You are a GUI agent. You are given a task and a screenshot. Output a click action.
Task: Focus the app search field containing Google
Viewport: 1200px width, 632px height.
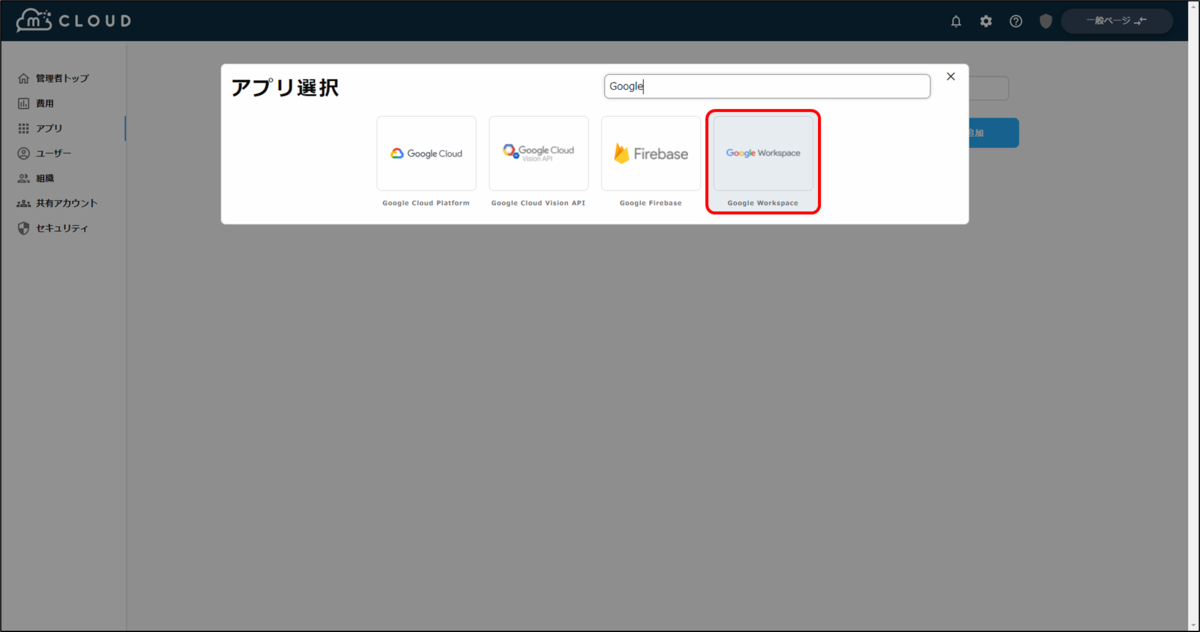click(767, 86)
